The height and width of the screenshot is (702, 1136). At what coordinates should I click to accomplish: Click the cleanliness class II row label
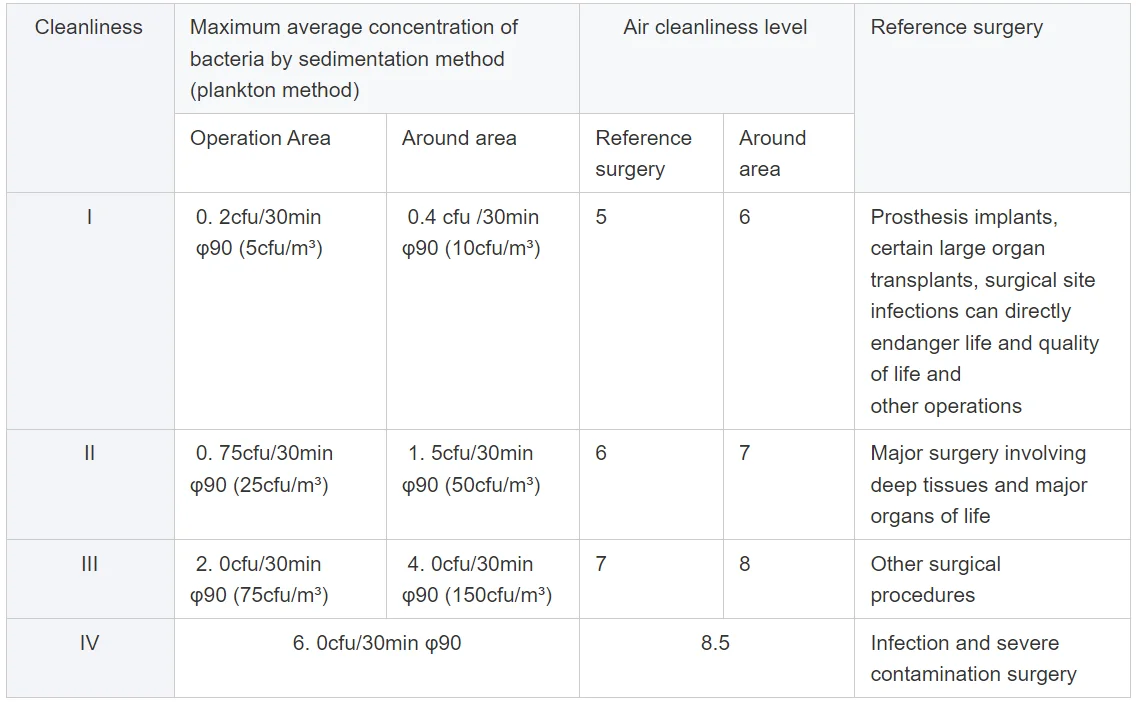[89, 453]
